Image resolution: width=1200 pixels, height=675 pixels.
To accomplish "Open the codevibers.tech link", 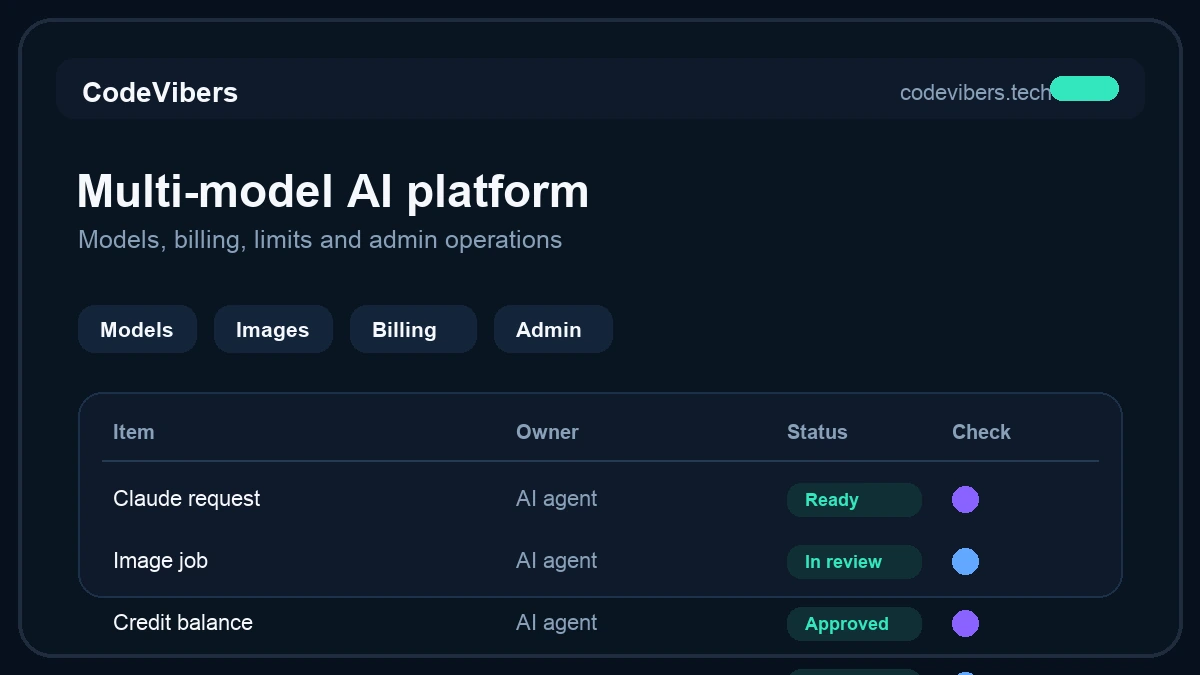I will tap(975, 92).
